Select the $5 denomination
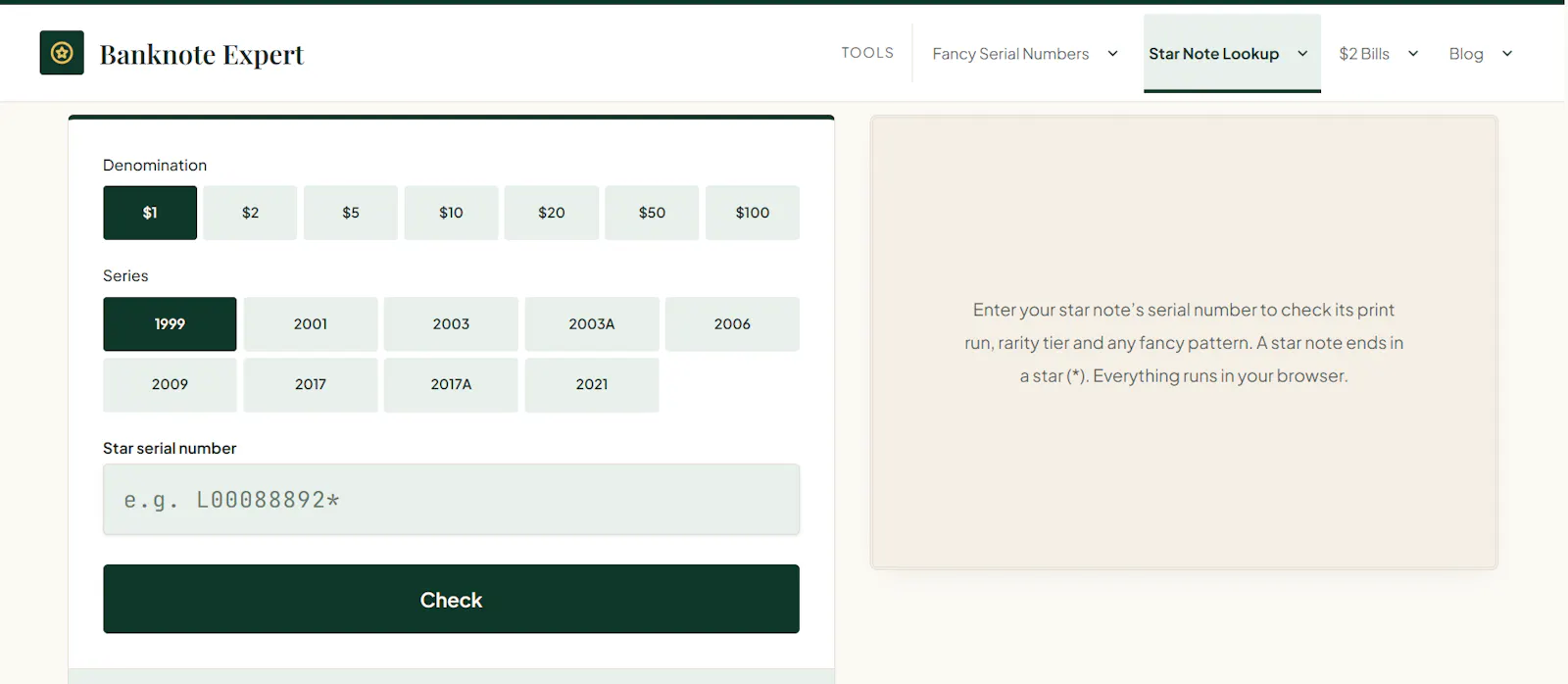 pos(351,213)
